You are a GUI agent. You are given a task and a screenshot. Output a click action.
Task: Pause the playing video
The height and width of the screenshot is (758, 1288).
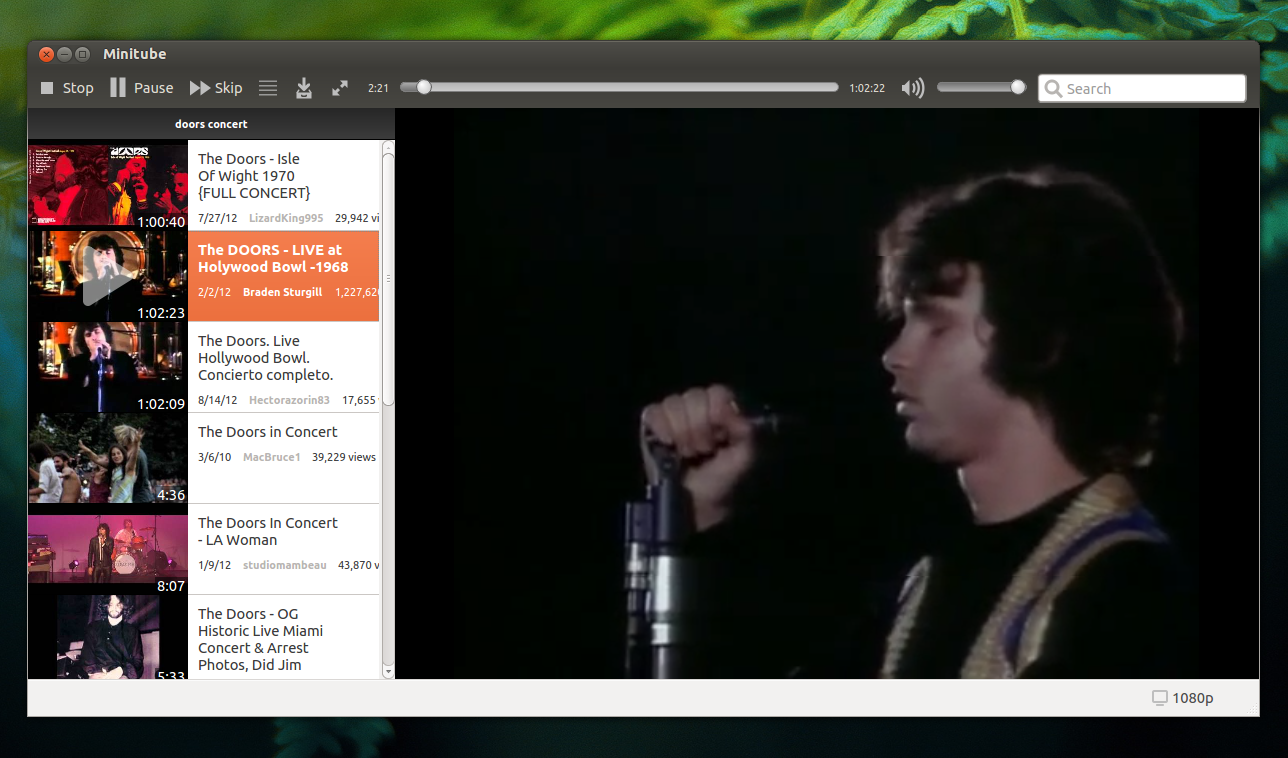[142, 88]
